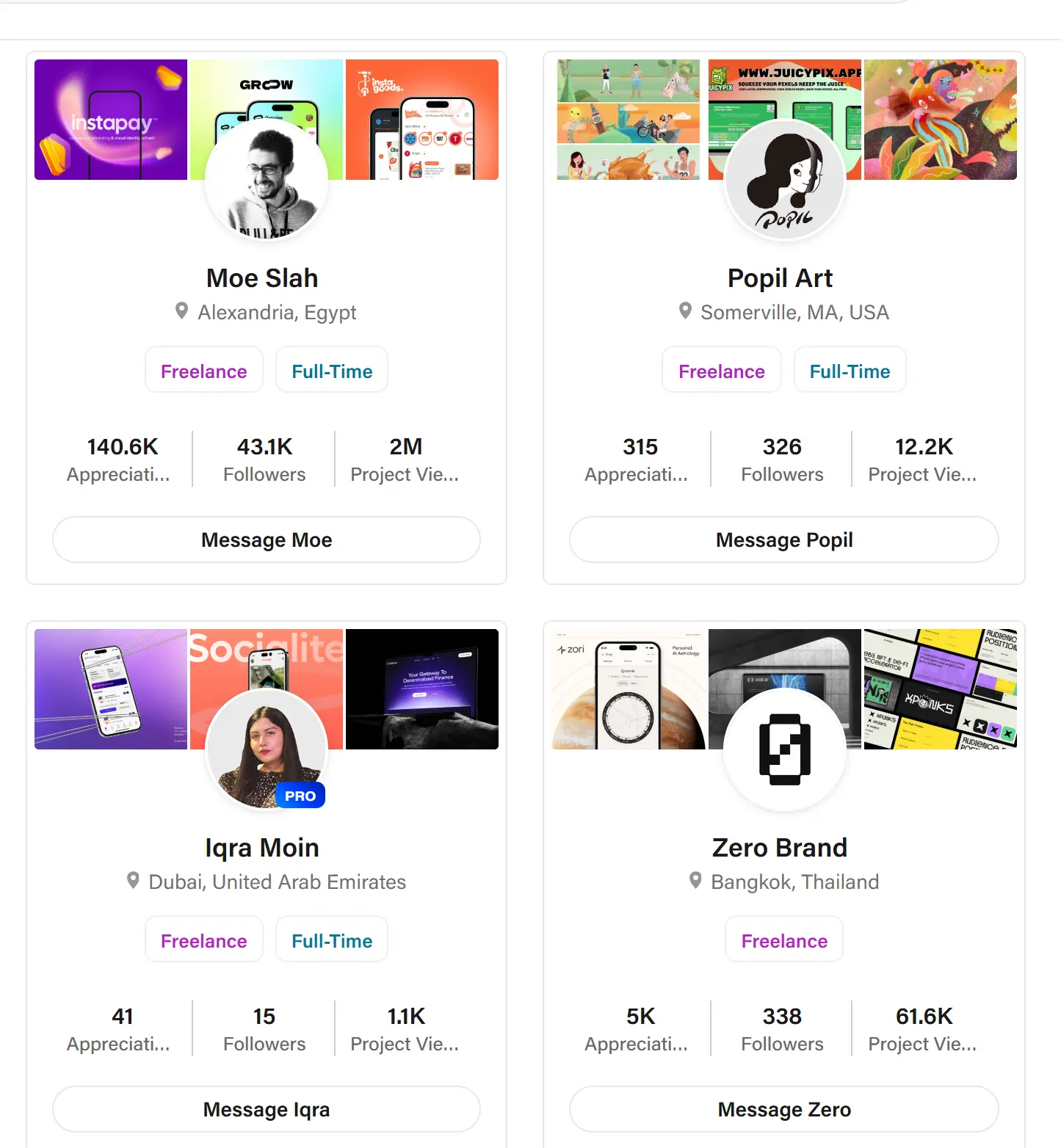Click location pin next to Alexandria, Egypt

[181, 311]
